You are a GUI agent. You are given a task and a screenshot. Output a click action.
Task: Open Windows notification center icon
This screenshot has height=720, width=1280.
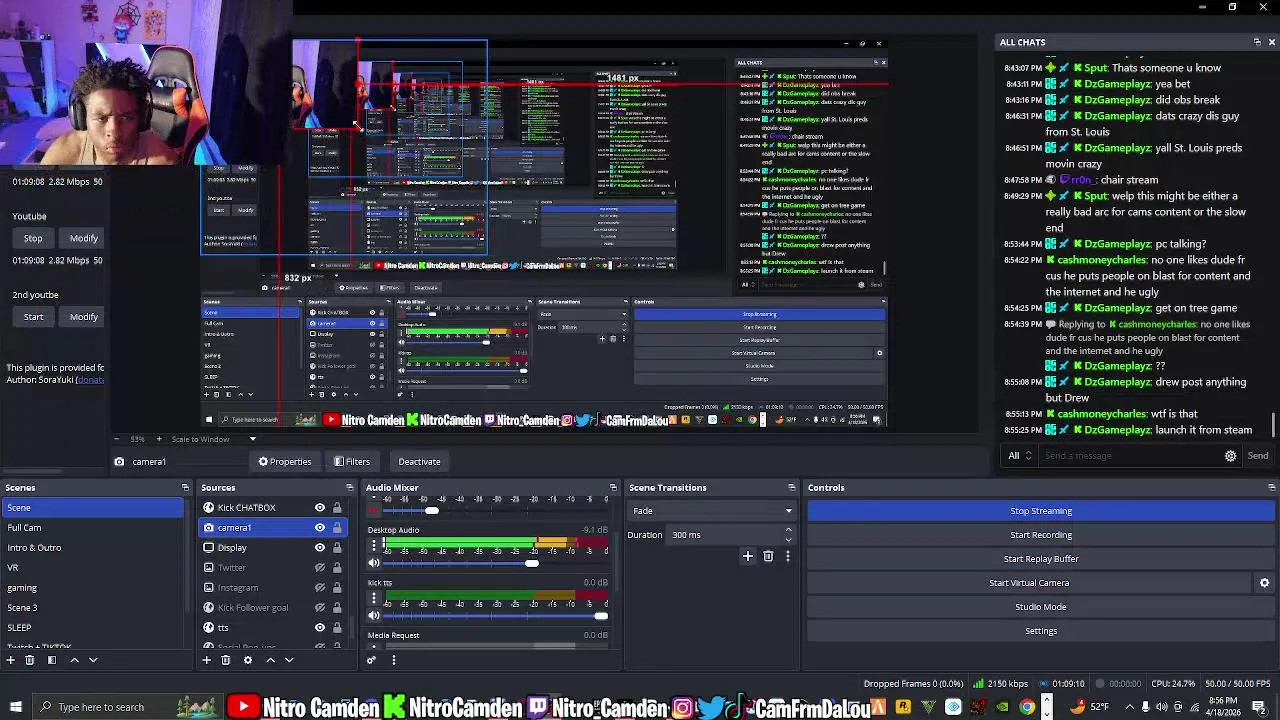click(1259, 707)
